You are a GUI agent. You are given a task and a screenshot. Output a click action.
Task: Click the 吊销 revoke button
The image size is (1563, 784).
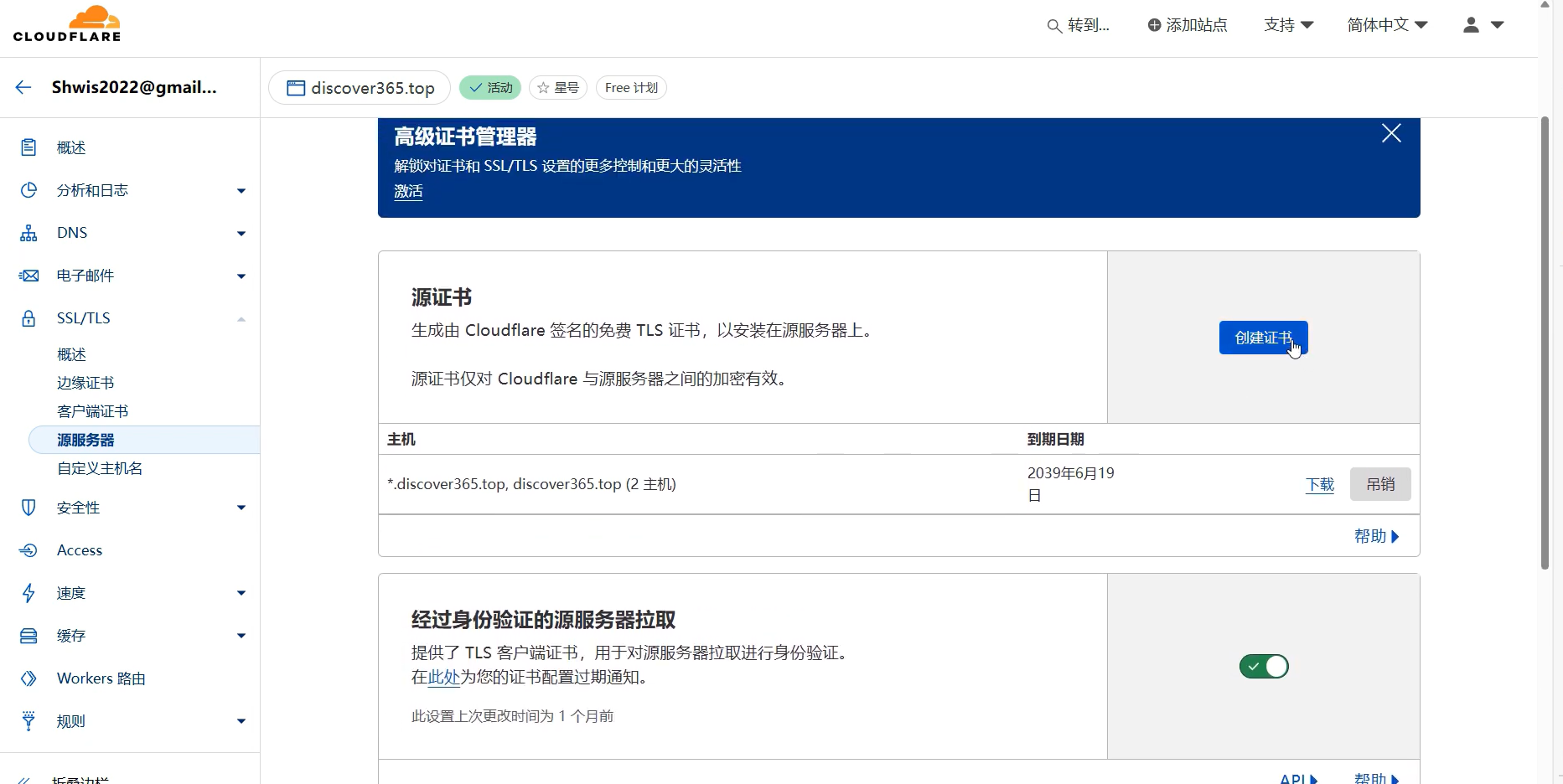(1380, 484)
